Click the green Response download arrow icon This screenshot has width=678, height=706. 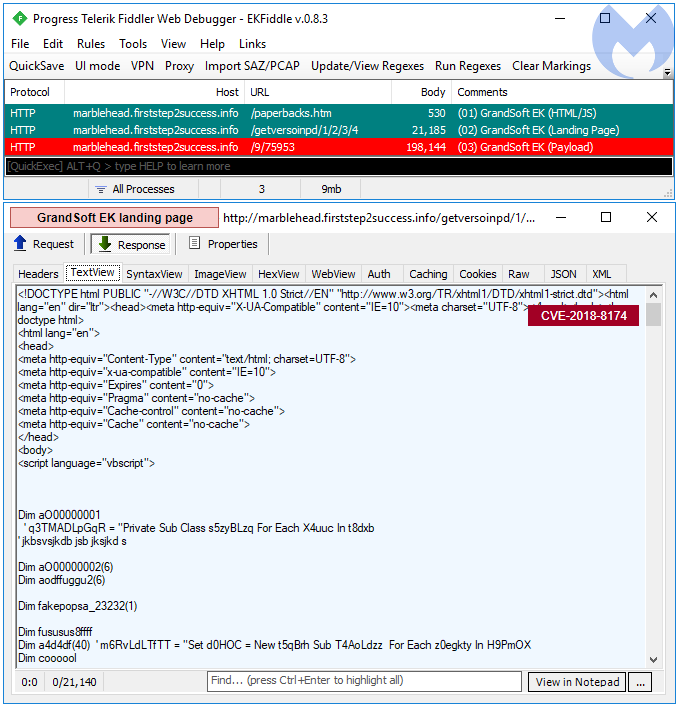click(105, 244)
